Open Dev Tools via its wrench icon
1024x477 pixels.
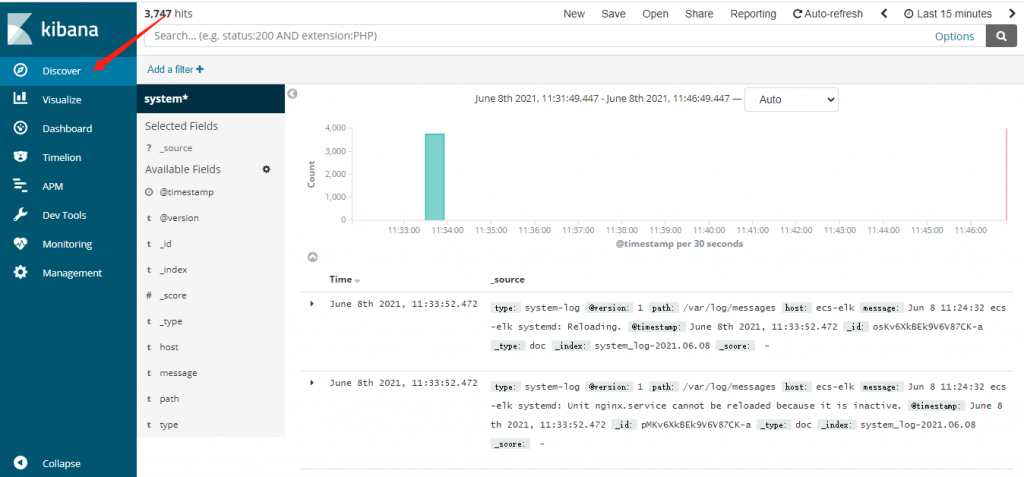20,214
